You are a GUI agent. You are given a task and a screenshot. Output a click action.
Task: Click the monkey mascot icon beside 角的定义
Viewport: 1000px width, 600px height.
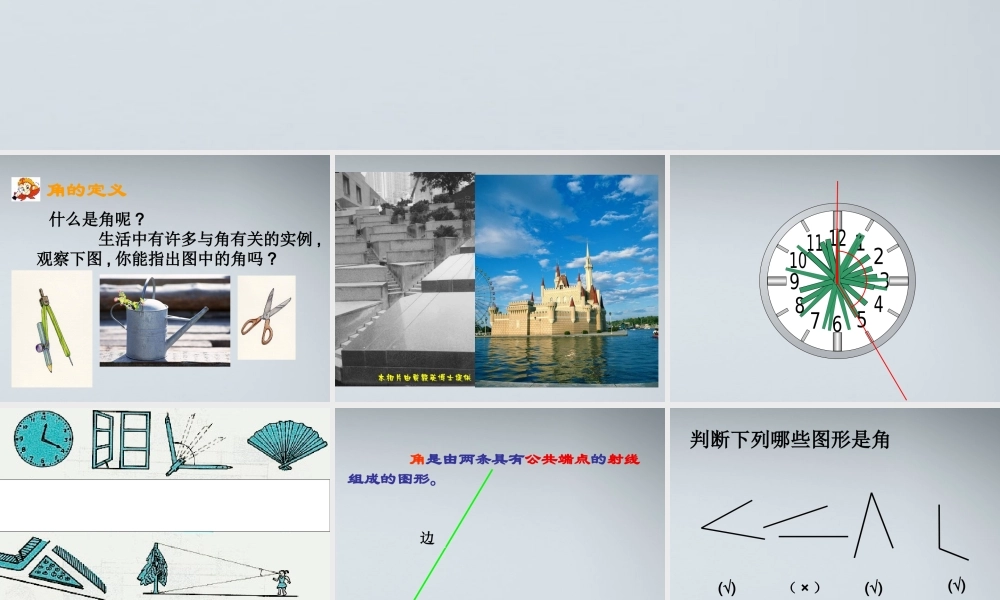[x=26, y=189]
